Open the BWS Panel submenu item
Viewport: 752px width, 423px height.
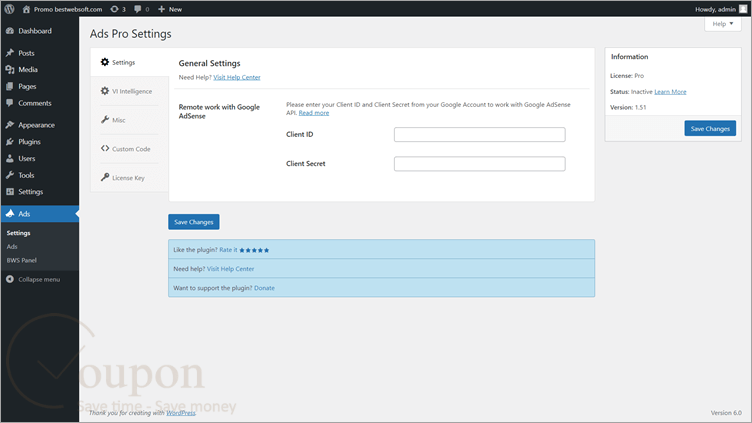22,260
